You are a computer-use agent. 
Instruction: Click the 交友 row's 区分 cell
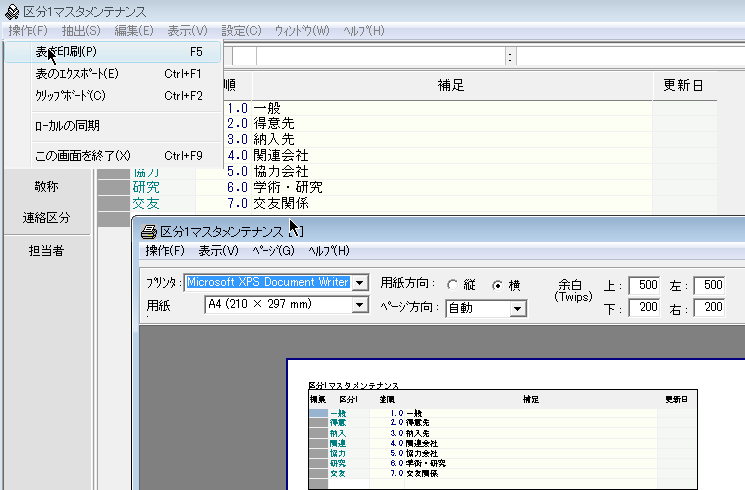[162, 203]
